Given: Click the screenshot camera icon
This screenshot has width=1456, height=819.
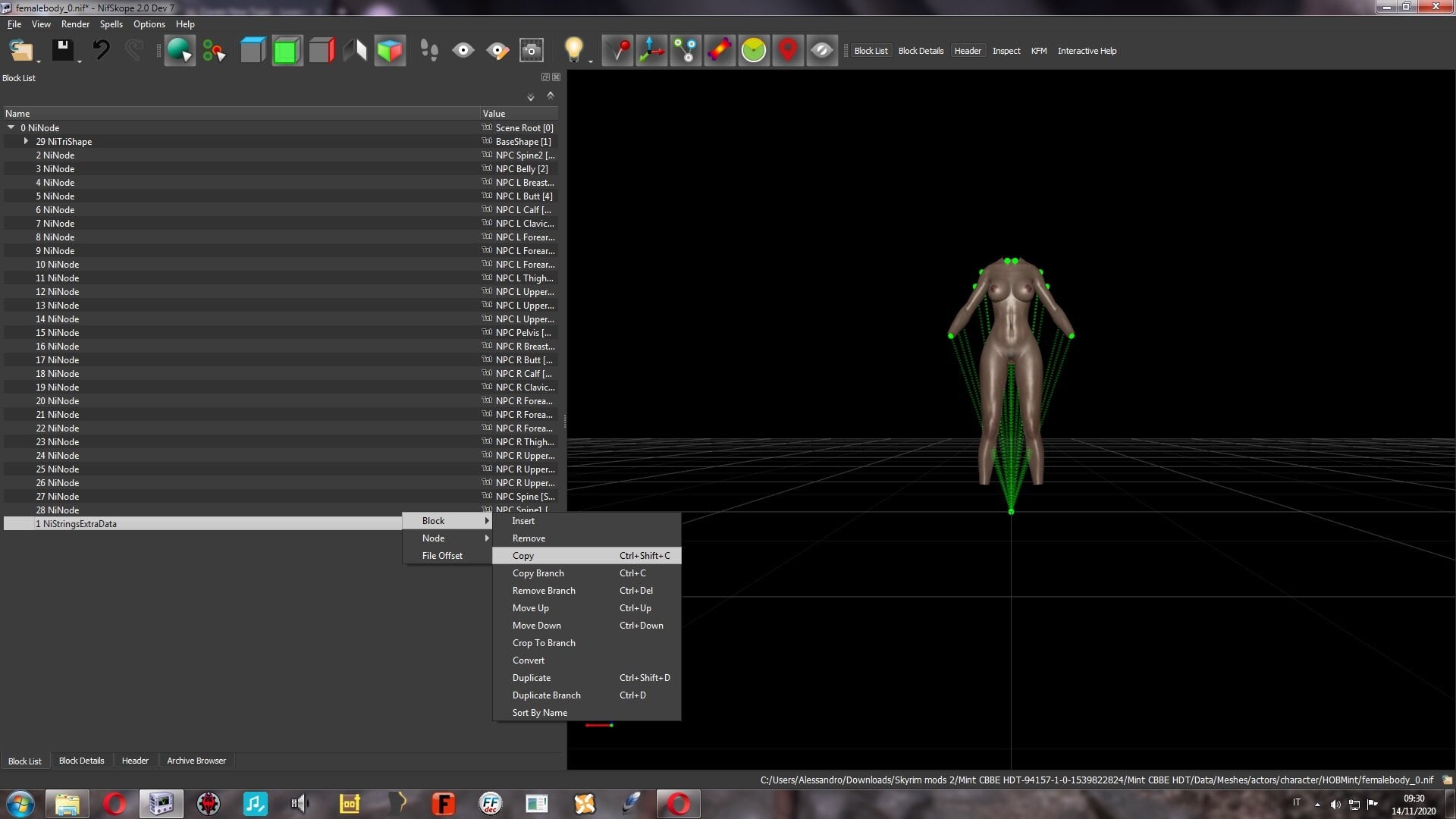Looking at the screenshot, I should pos(532,51).
